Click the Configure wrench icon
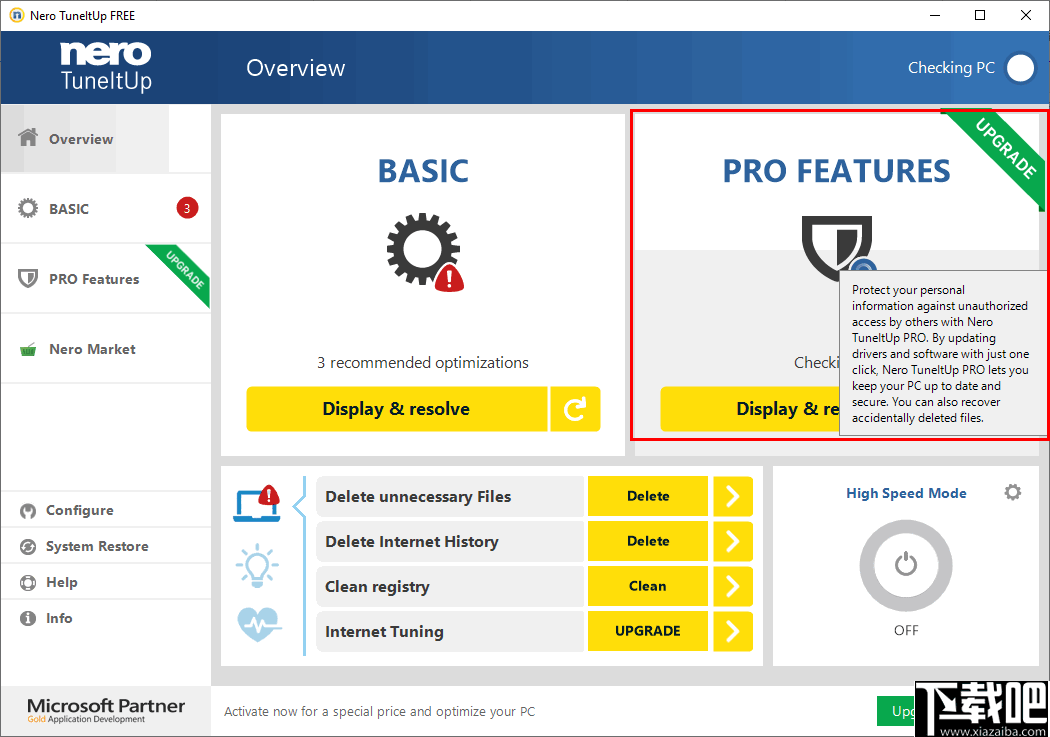This screenshot has width=1050, height=737. 28,511
